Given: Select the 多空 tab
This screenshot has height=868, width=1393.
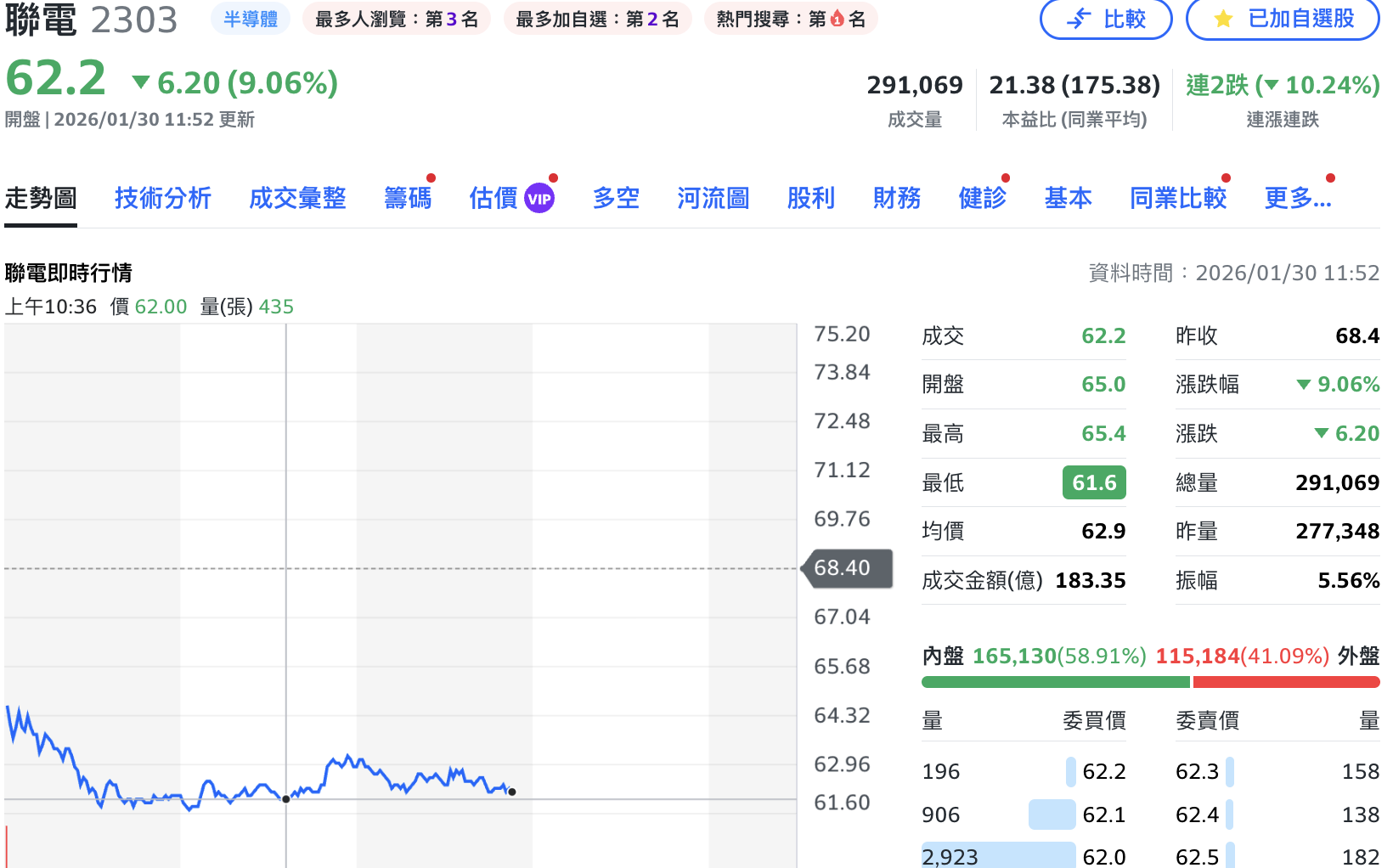Looking at the screenshot, I should coord(615,198).
